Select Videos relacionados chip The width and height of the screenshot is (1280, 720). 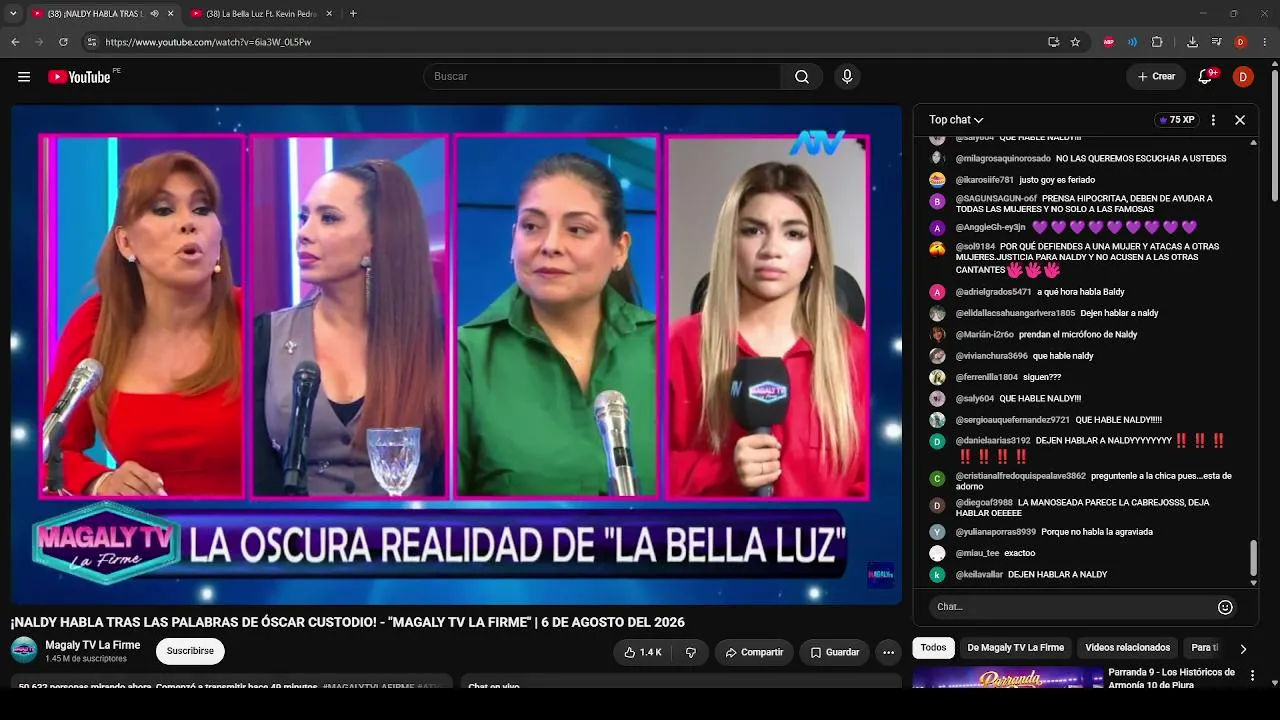coord(1127,648)
